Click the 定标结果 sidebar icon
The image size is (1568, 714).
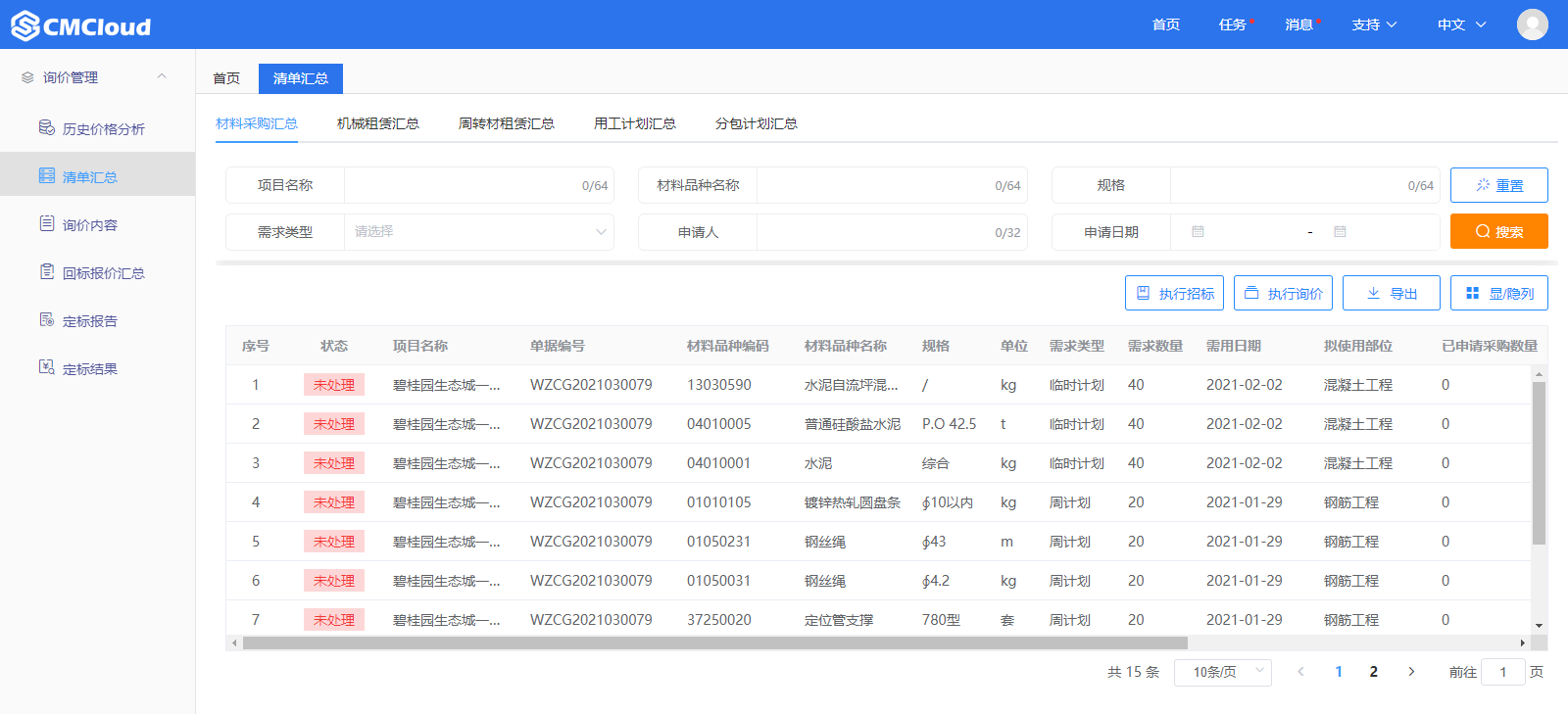pyautogui.click(x=47, y=368)
